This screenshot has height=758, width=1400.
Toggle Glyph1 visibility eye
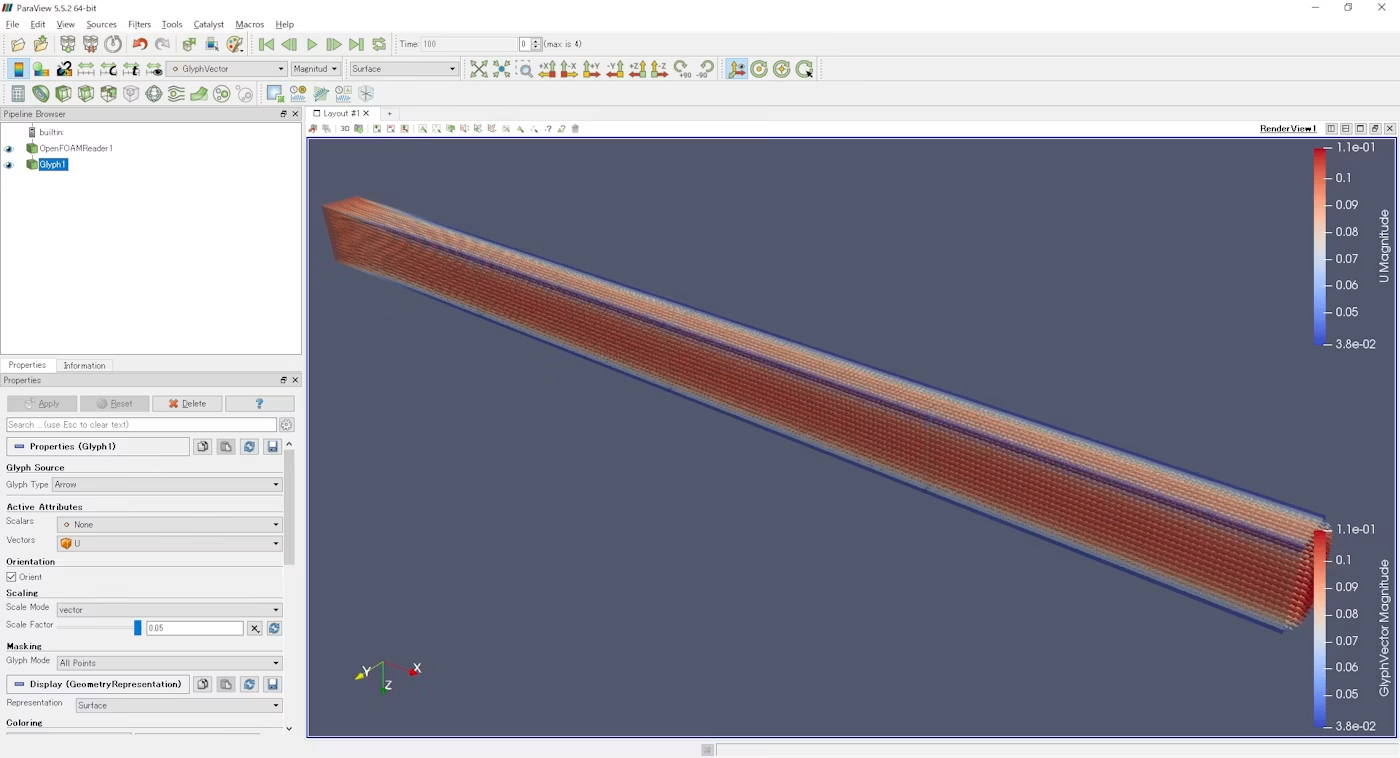(9, 165)
